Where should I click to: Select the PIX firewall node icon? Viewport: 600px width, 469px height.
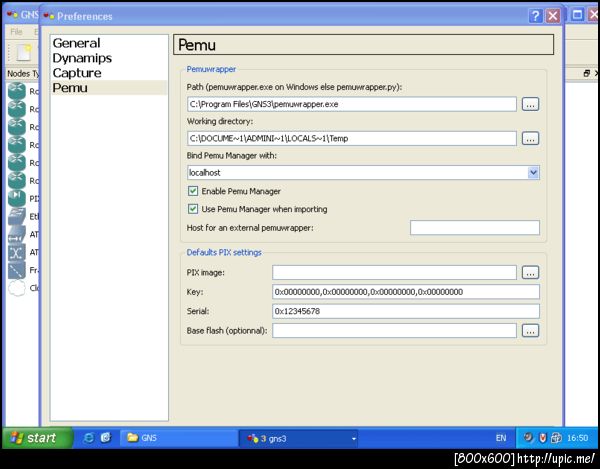16,198
